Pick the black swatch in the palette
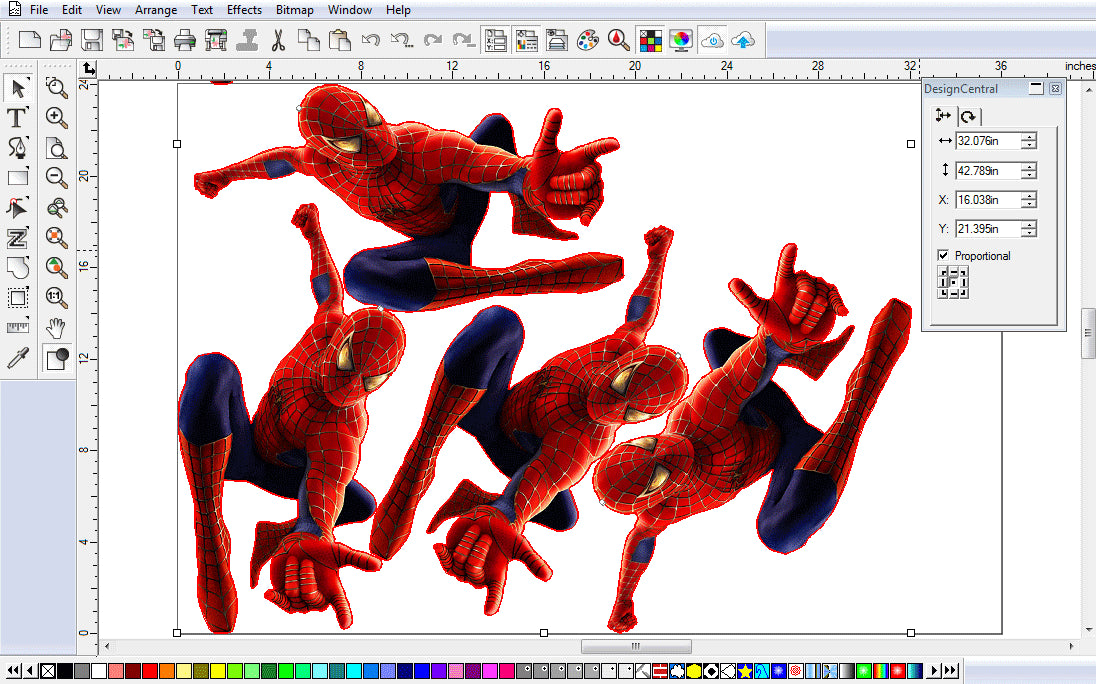The height and width of the screenshot is (684, 1096). coord(65,671)
